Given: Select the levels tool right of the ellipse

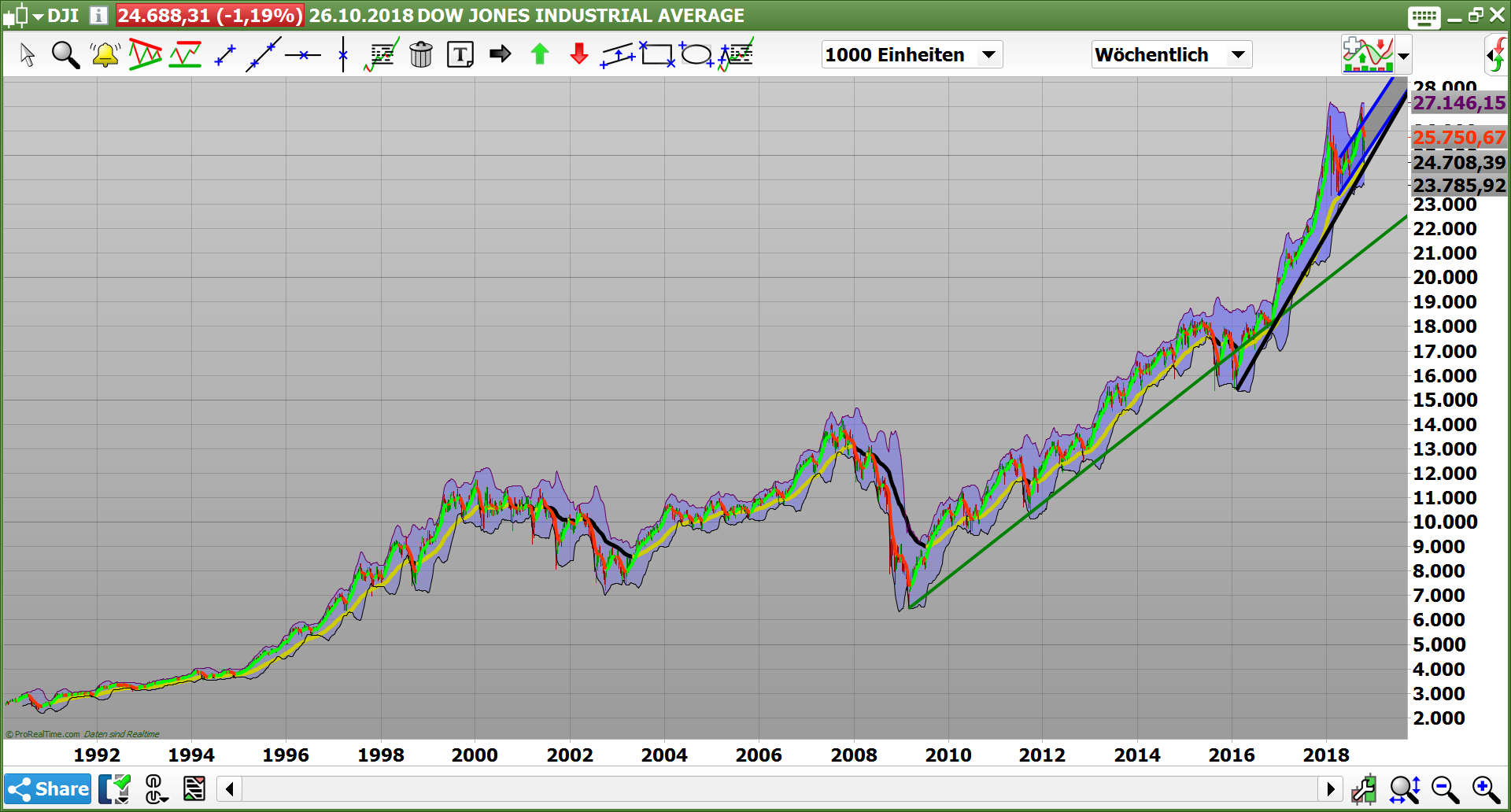Looking at the screenshot, I should [x=736, y=54].
